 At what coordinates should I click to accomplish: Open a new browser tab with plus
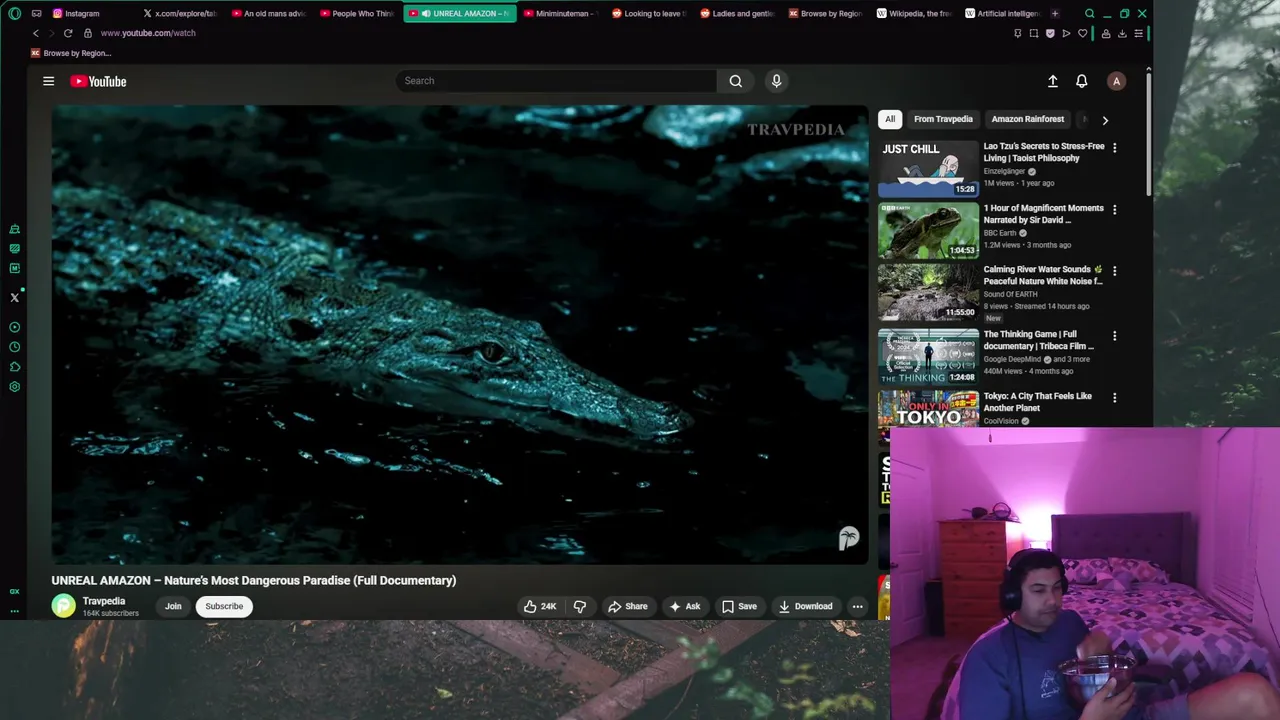click(1055, 13)
